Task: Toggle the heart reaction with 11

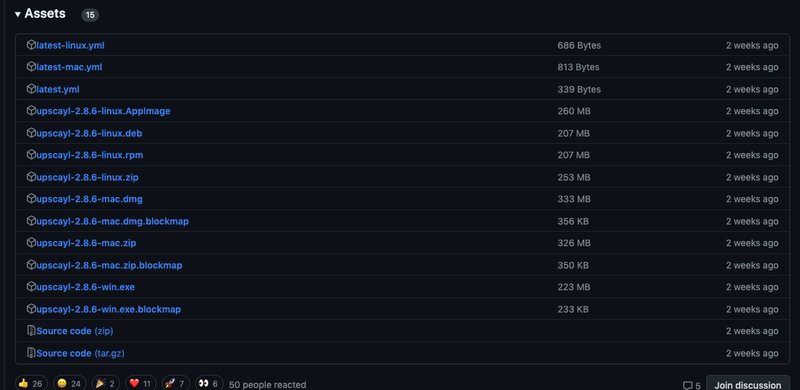Action: 140,383
